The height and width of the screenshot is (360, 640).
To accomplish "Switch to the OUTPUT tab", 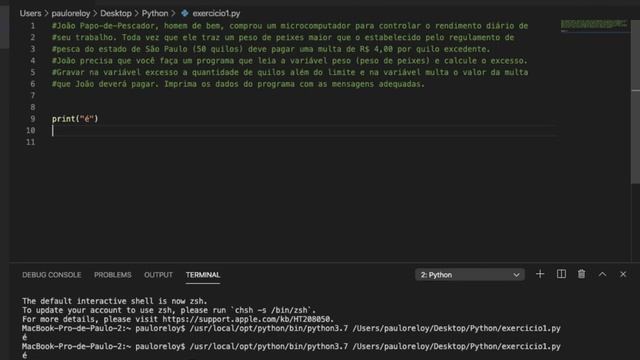I will 158,275.
